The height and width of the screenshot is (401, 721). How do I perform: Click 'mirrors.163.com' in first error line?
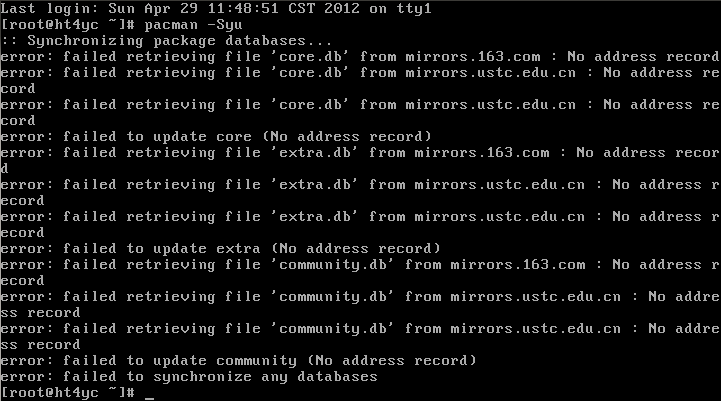[x=473, y=57]
